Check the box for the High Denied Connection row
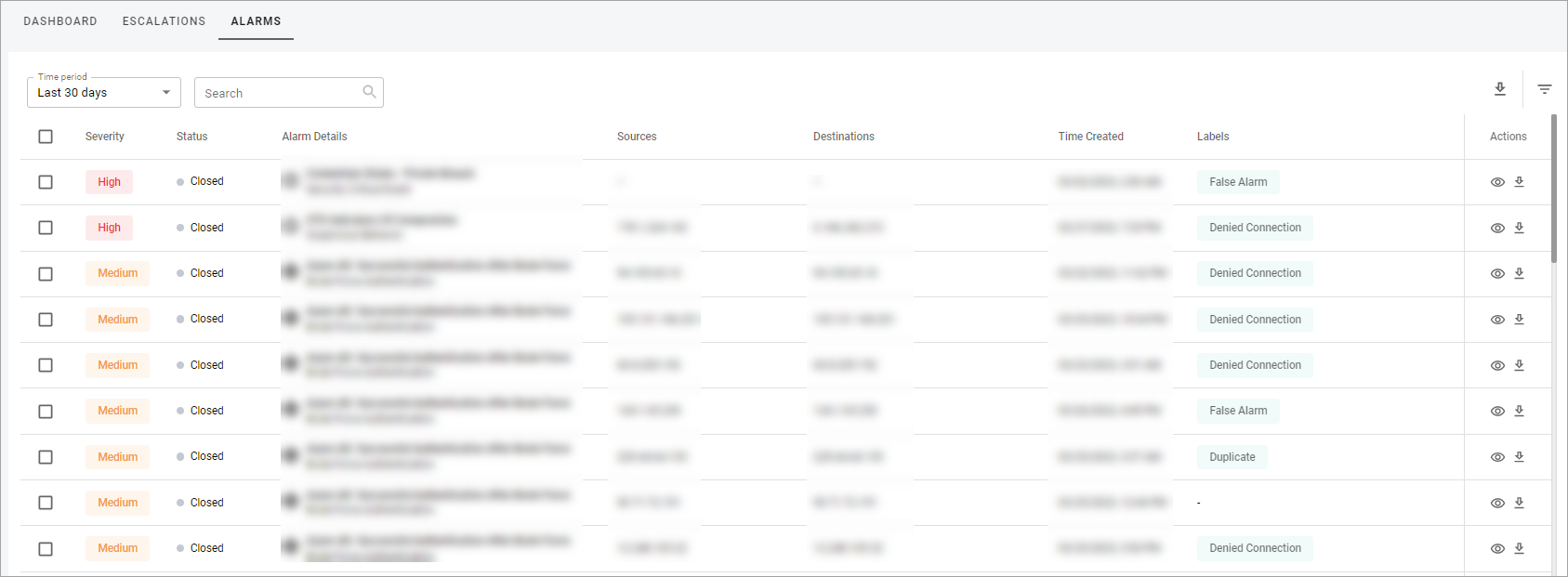 pos(46,228)
